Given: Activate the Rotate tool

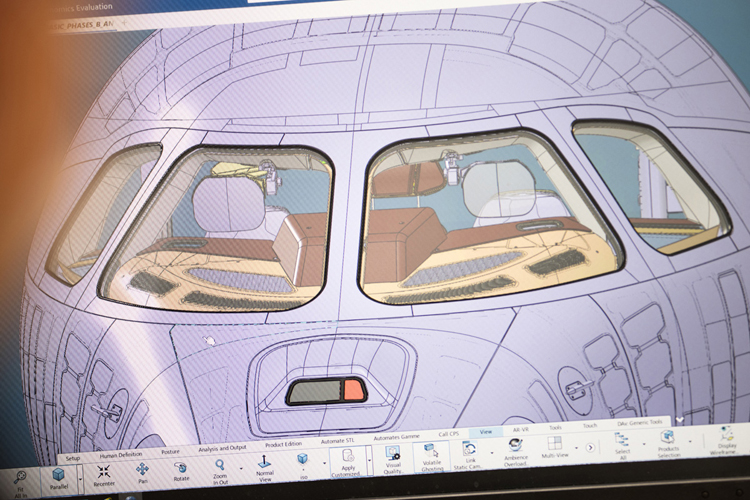Looking at the screenshot, I should (x=180, y=467).
